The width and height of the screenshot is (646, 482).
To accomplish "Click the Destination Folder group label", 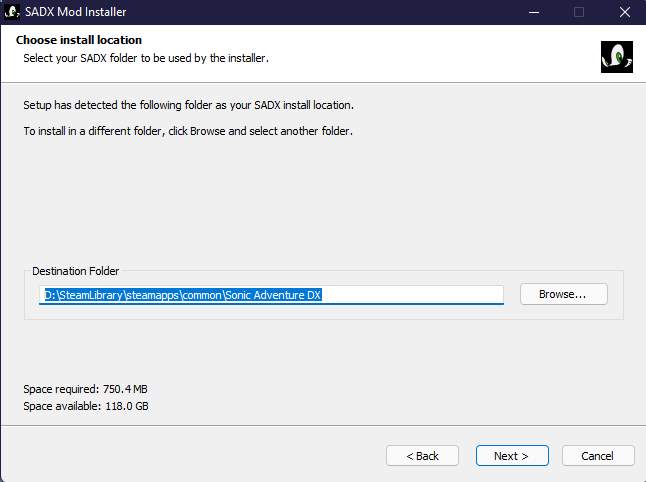I will (76, 271).
